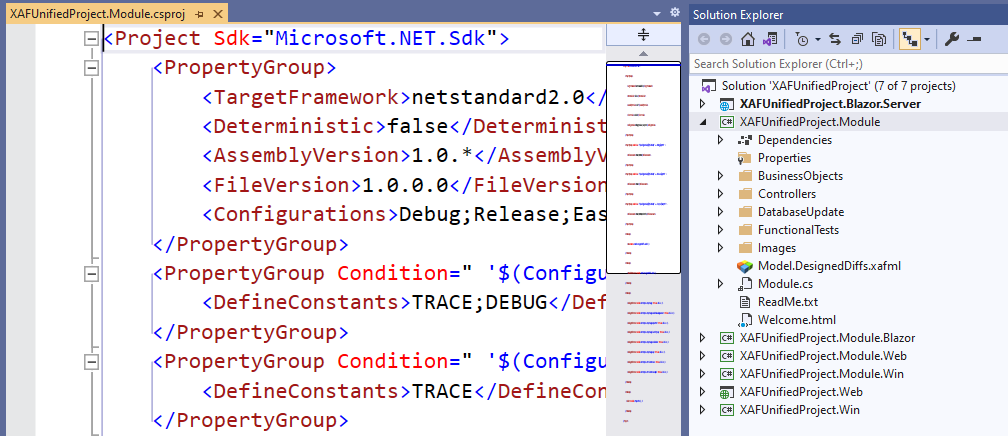1008x436 pixels.
Task: Click the BusinessObjects folder icon
Action: tap(745, 176)
